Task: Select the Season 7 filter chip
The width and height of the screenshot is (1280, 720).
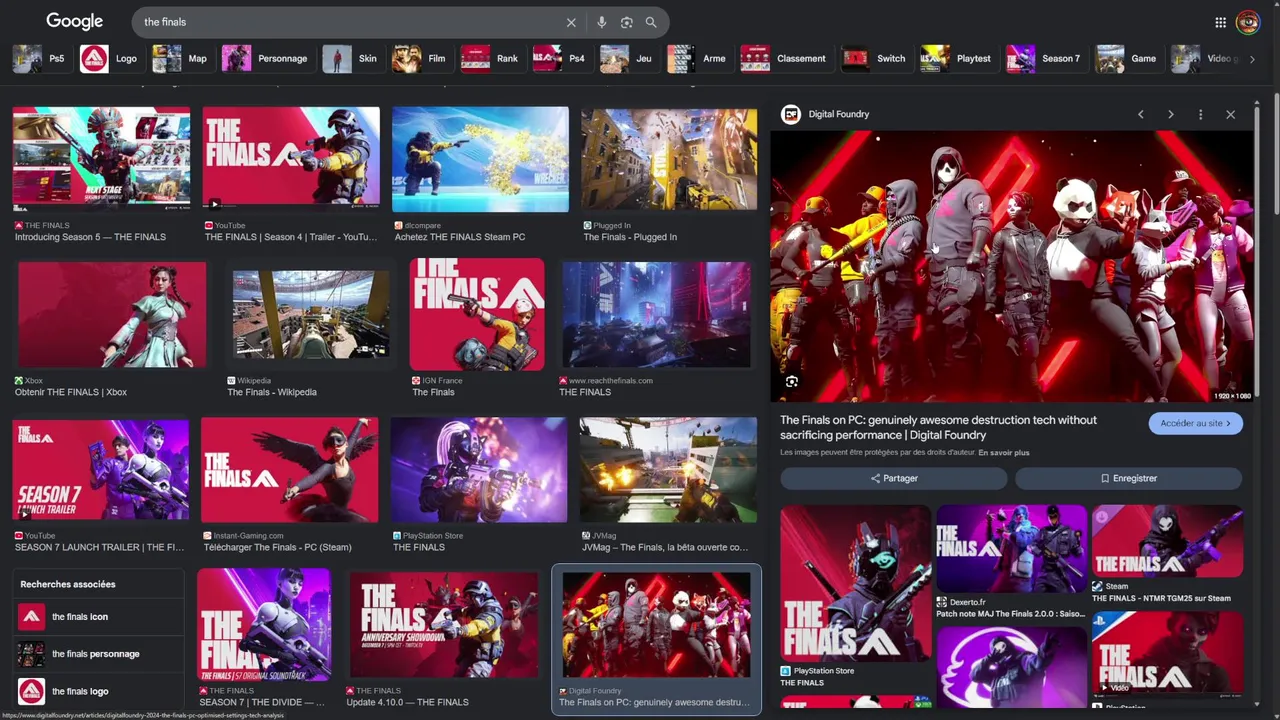Action: tap(1045, 58)
